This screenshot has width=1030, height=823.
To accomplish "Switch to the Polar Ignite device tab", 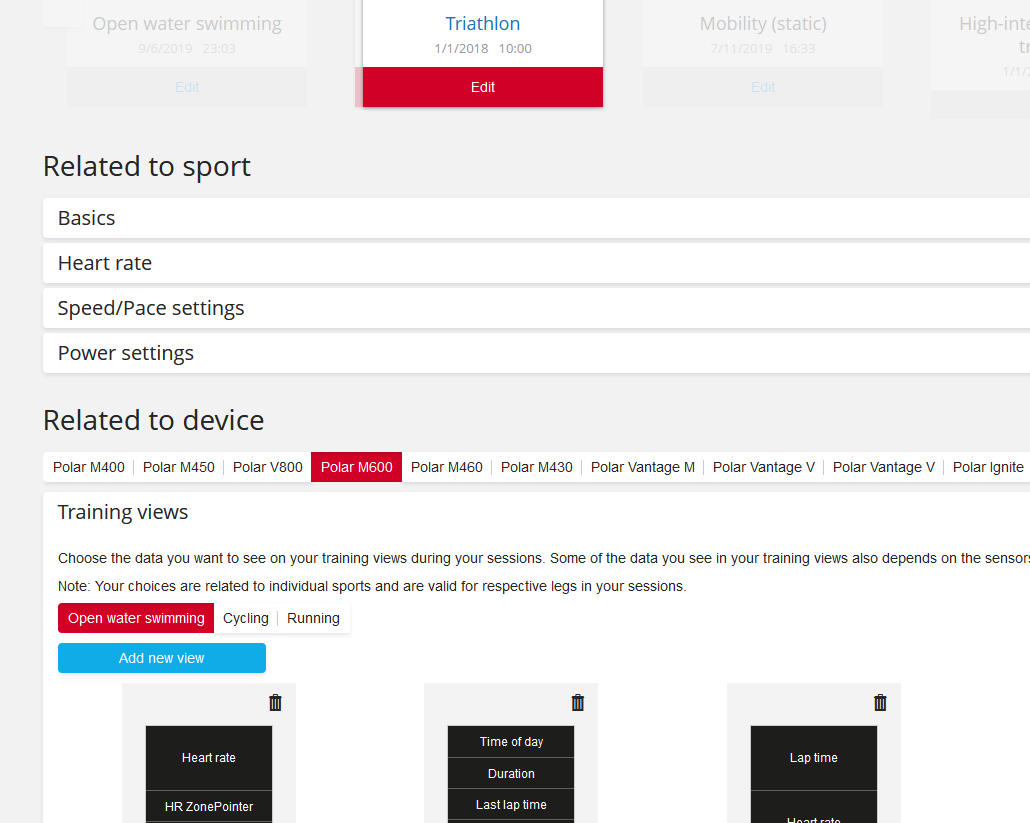I will pos(988,466).
